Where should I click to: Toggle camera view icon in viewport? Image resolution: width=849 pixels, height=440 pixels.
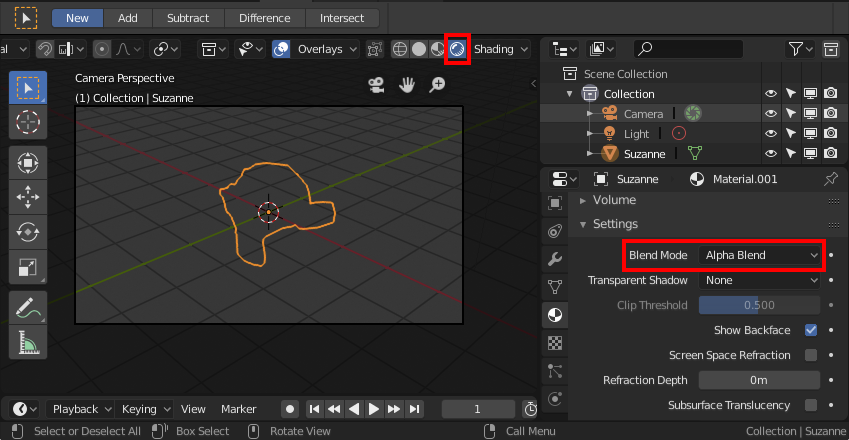(x=376, y=84)
